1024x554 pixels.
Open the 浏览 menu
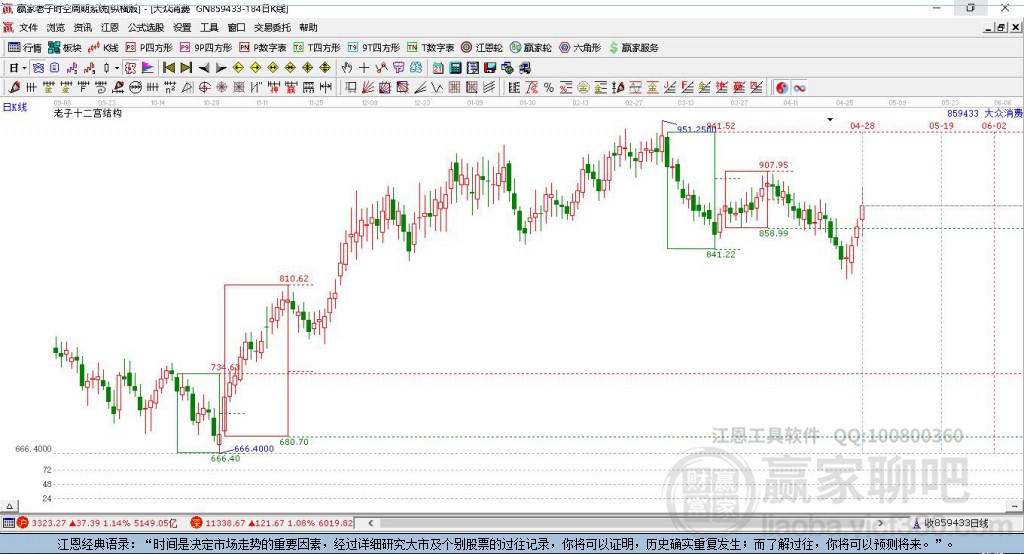pyautogui.click(x=56, y=27)
